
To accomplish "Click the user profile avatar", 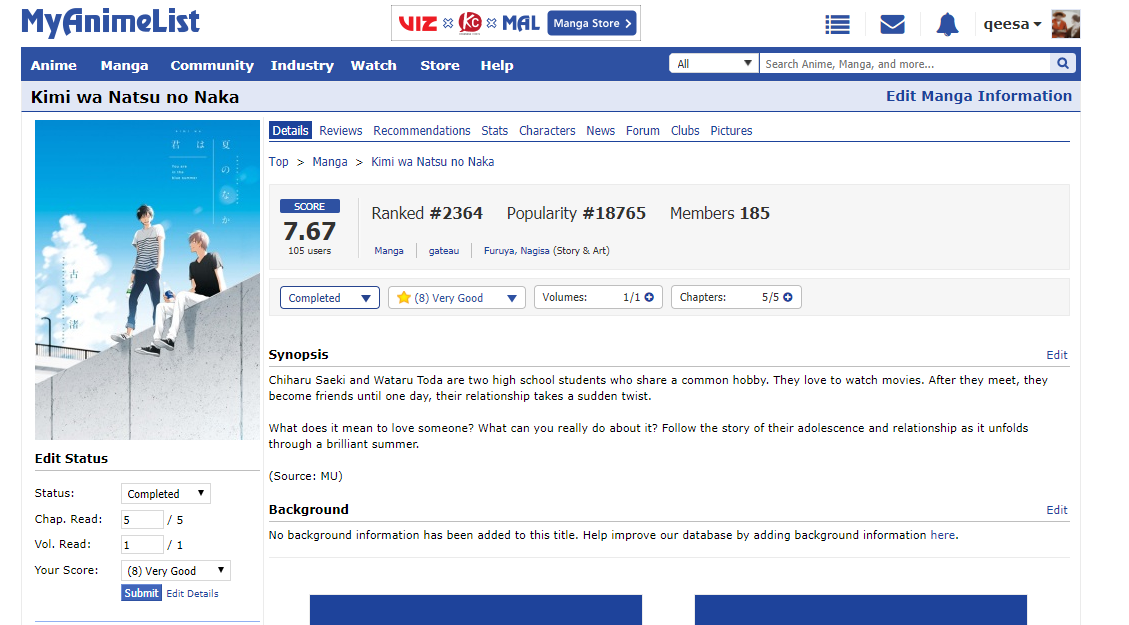I will pyautogui.click(x=1065, y=24).
